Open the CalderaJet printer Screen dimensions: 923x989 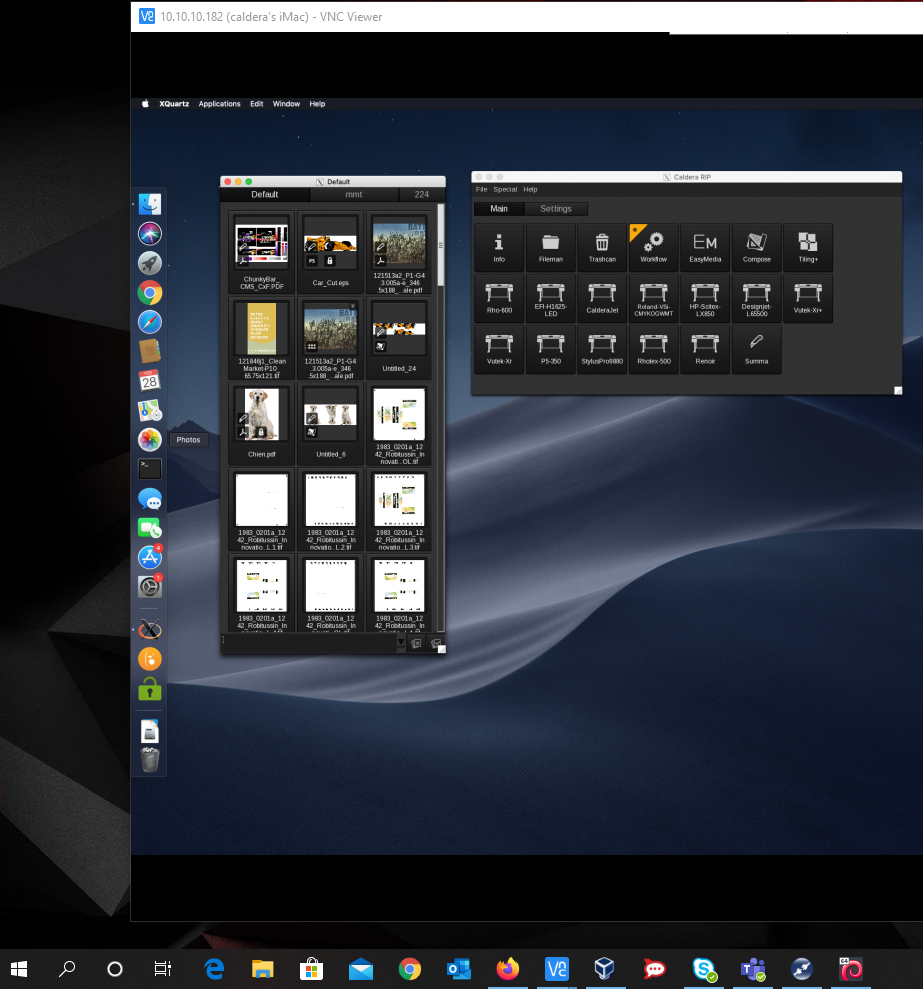tap(602, 298)
